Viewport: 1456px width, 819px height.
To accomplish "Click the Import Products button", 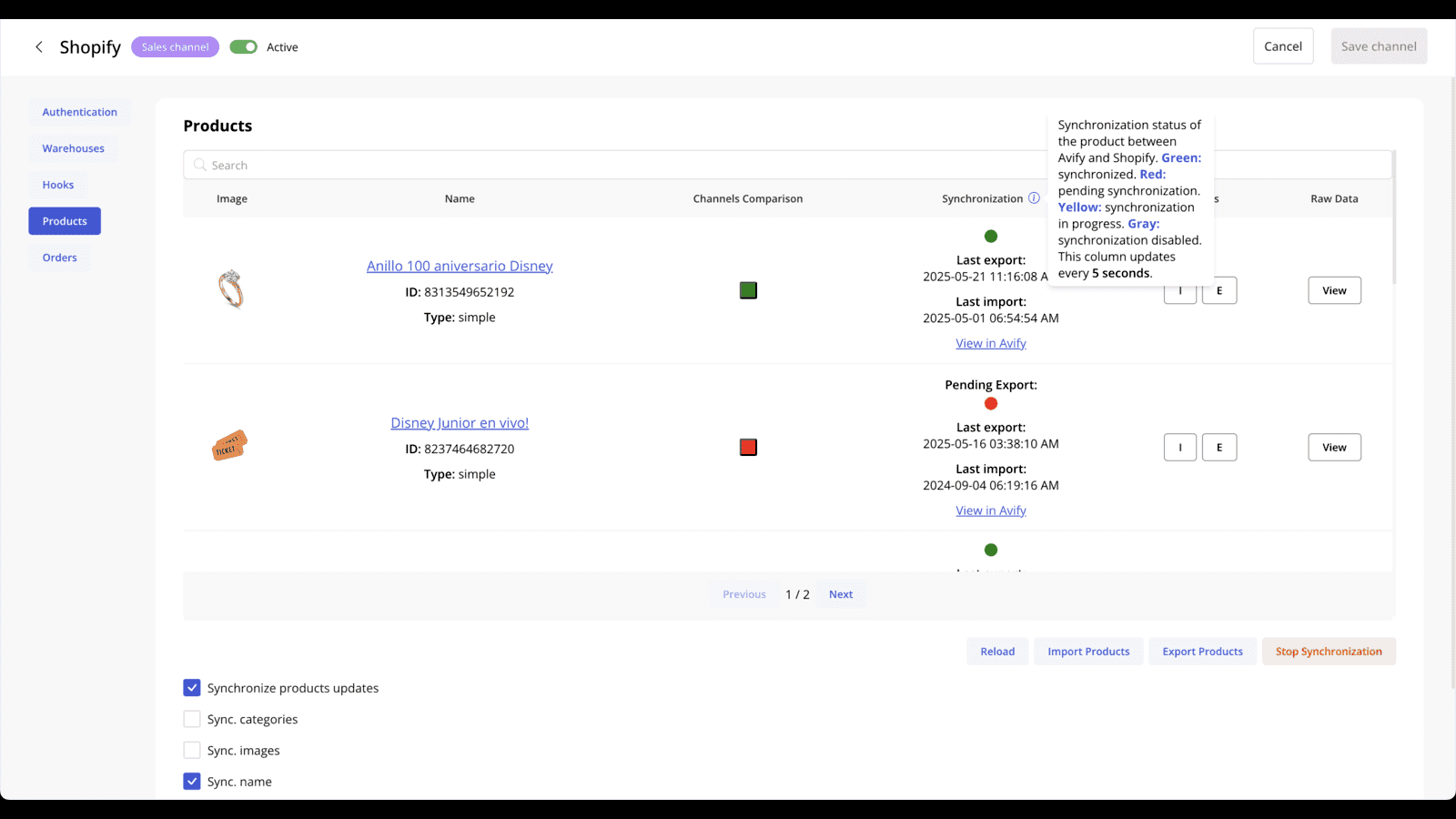I will click(1088, 651).
